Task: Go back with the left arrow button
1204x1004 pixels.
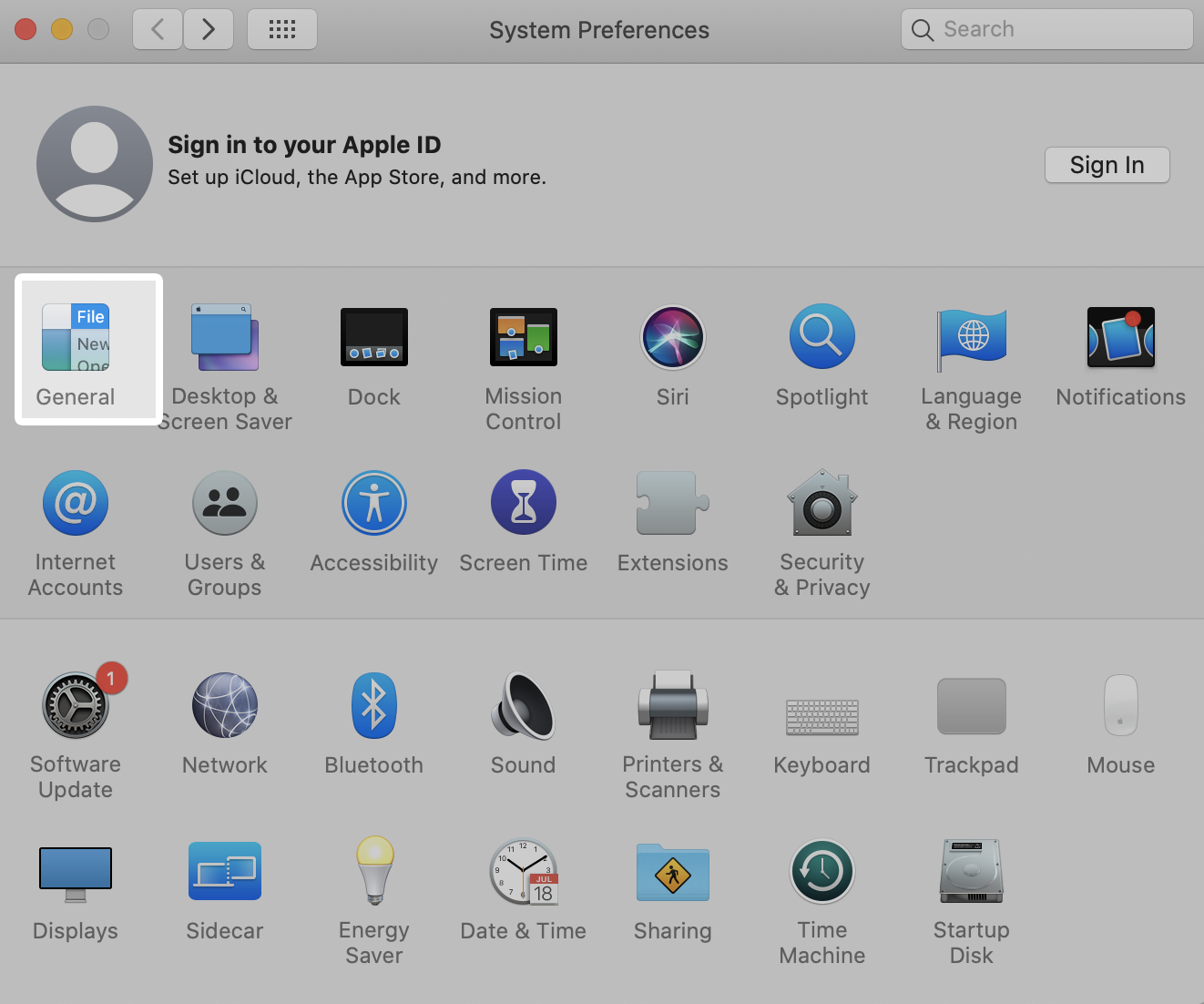Action: pos(158,29)
